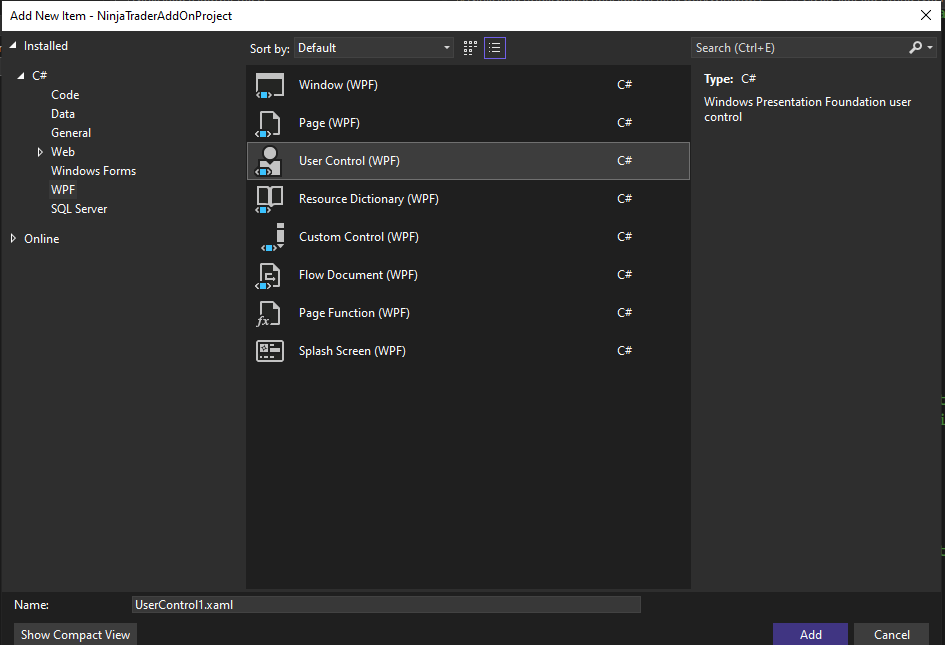Select the Flow Document (WPF) icon

(x=270, y=275)
